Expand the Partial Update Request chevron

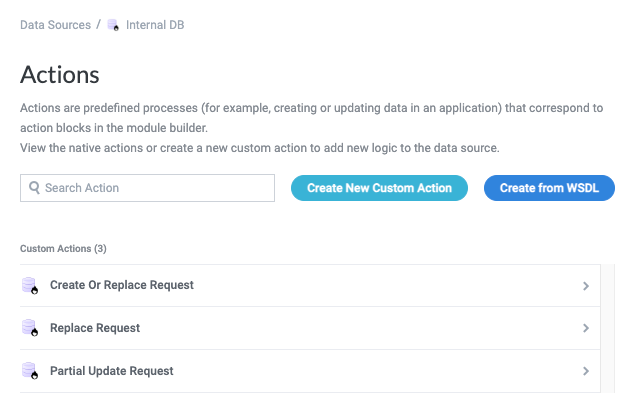pyautogui.click(x=586, y=371)
